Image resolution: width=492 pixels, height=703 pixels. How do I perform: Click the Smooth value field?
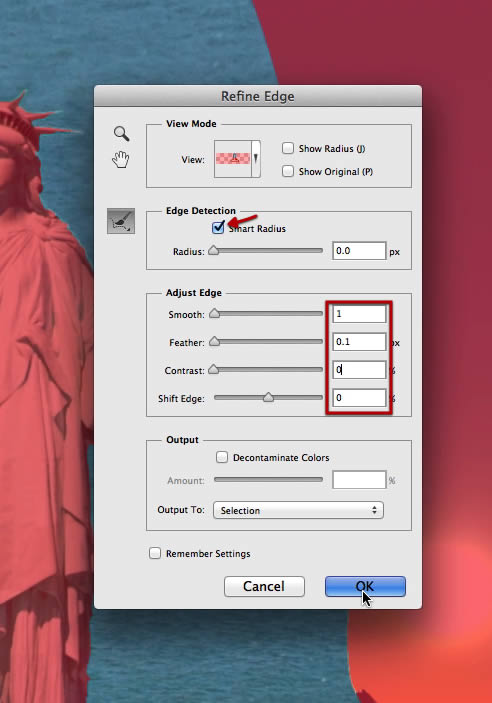359,314
